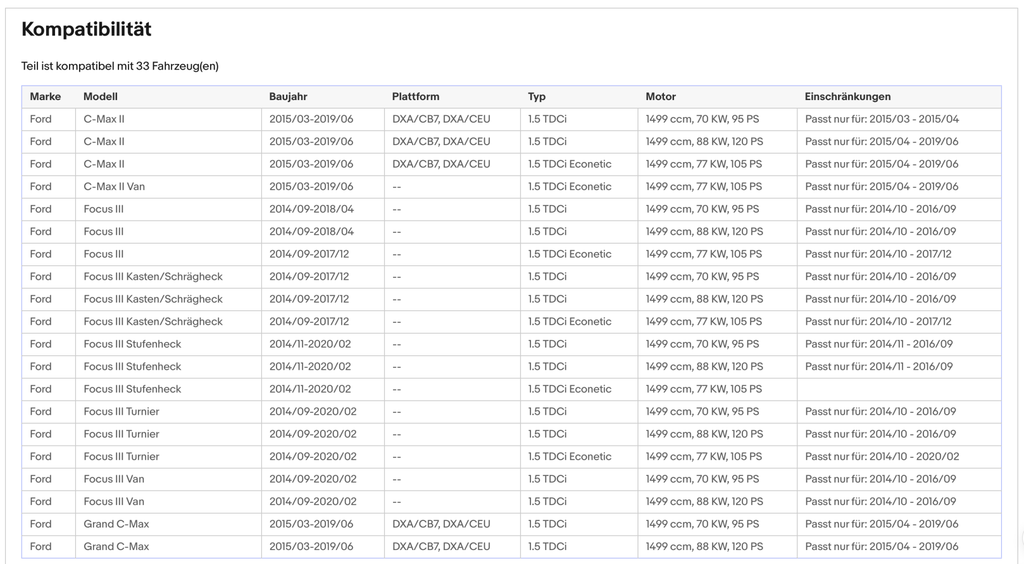This screenshot has height=564, width=1024.
Task: Click the Einschränkungen column header
Action: (x=848, y=97)
